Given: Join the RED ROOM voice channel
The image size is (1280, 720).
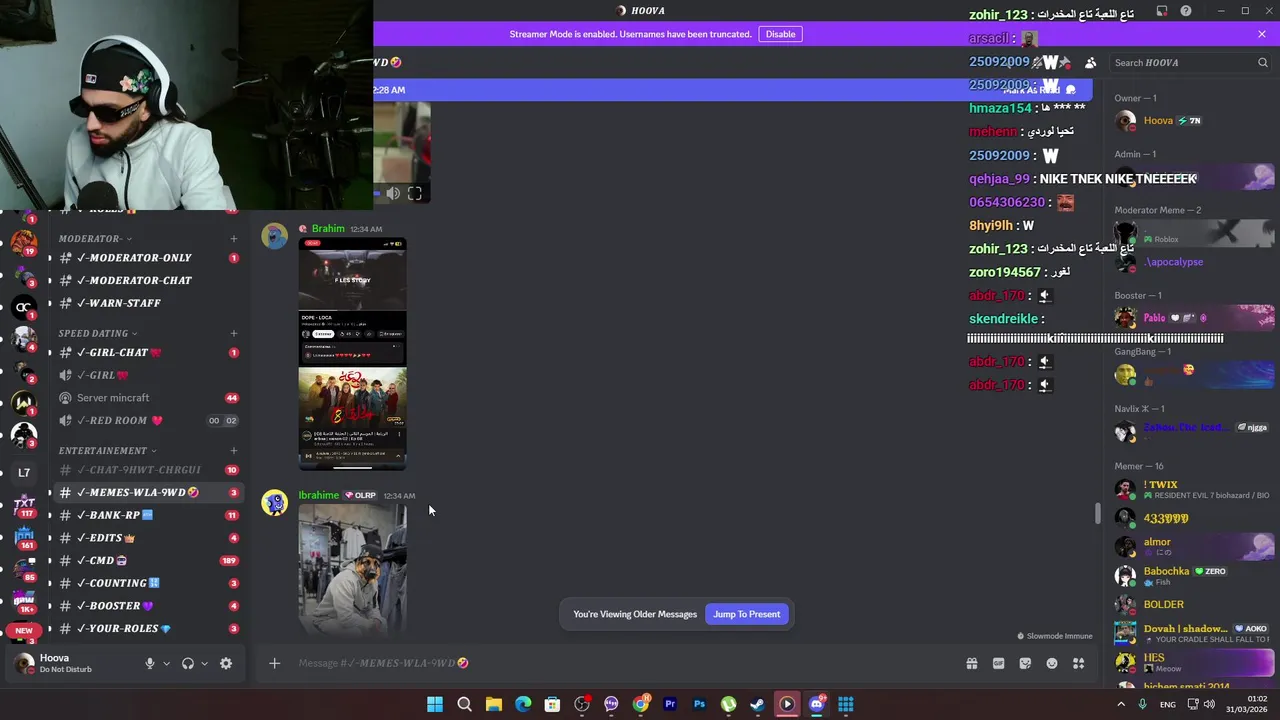Looking at the screenshot, I should point(148,421).
